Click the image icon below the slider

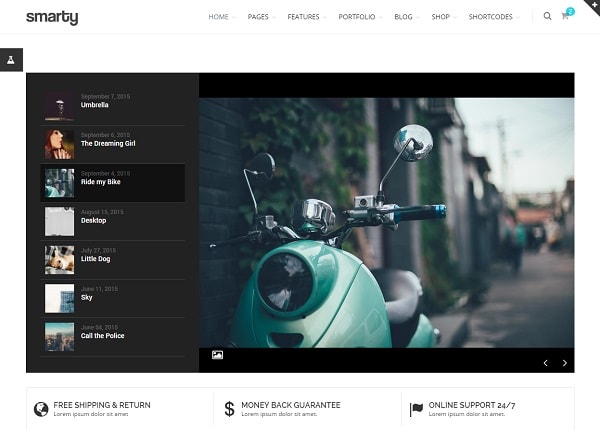pyautogui.click(x=217, y=355)
